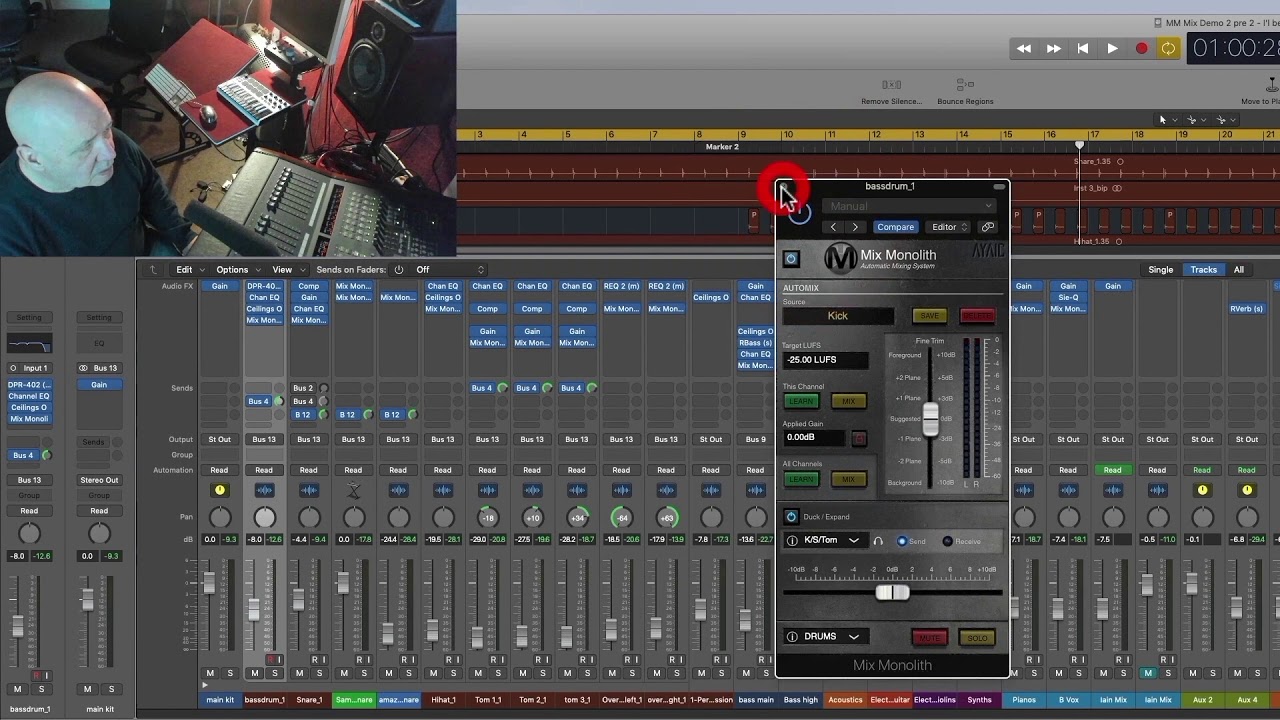The width and height of the screenshot is (1280, 720).
Task: Click the Marker 2 timeline marker
Action: pyautogui.click(x=722, y=147)
